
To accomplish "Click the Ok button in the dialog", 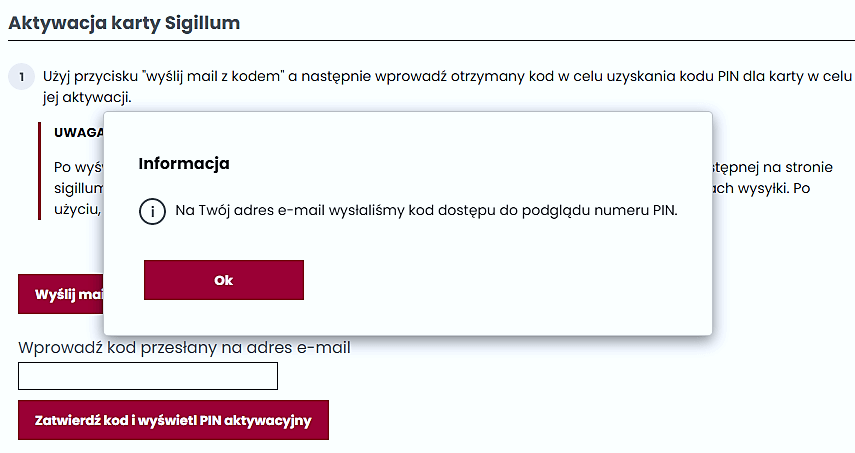I will (224, 280).
